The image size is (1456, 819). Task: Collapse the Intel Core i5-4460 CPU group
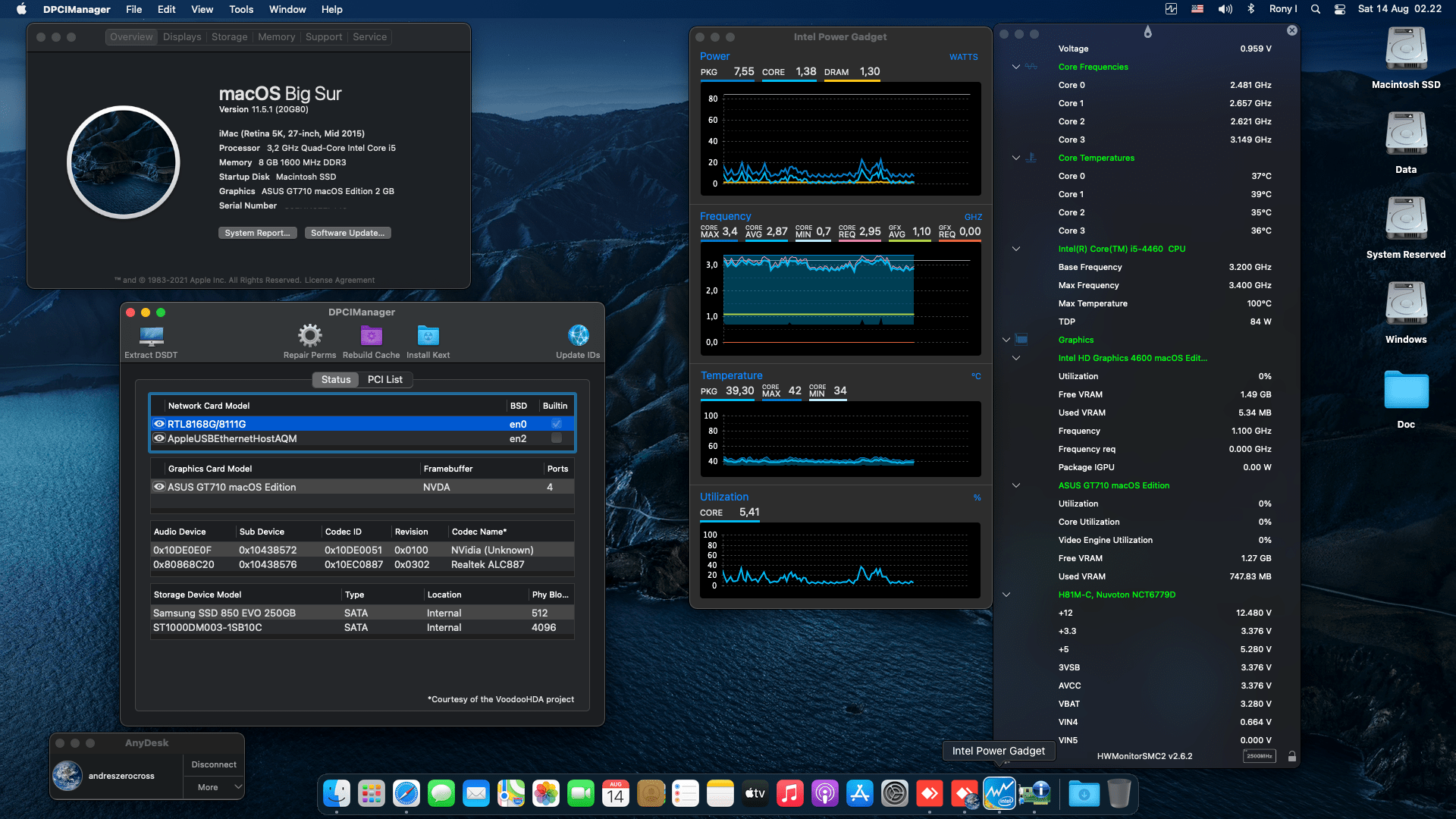(x=1016, y=249)
